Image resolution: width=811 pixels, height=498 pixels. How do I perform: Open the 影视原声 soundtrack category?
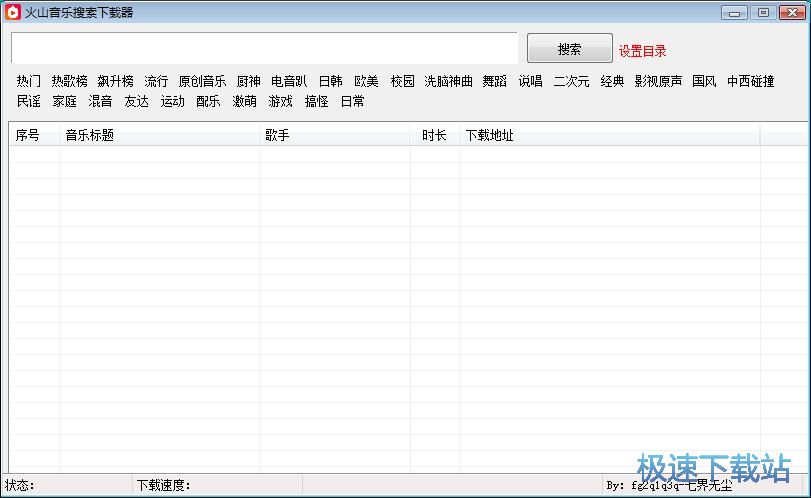coord(658,81)
